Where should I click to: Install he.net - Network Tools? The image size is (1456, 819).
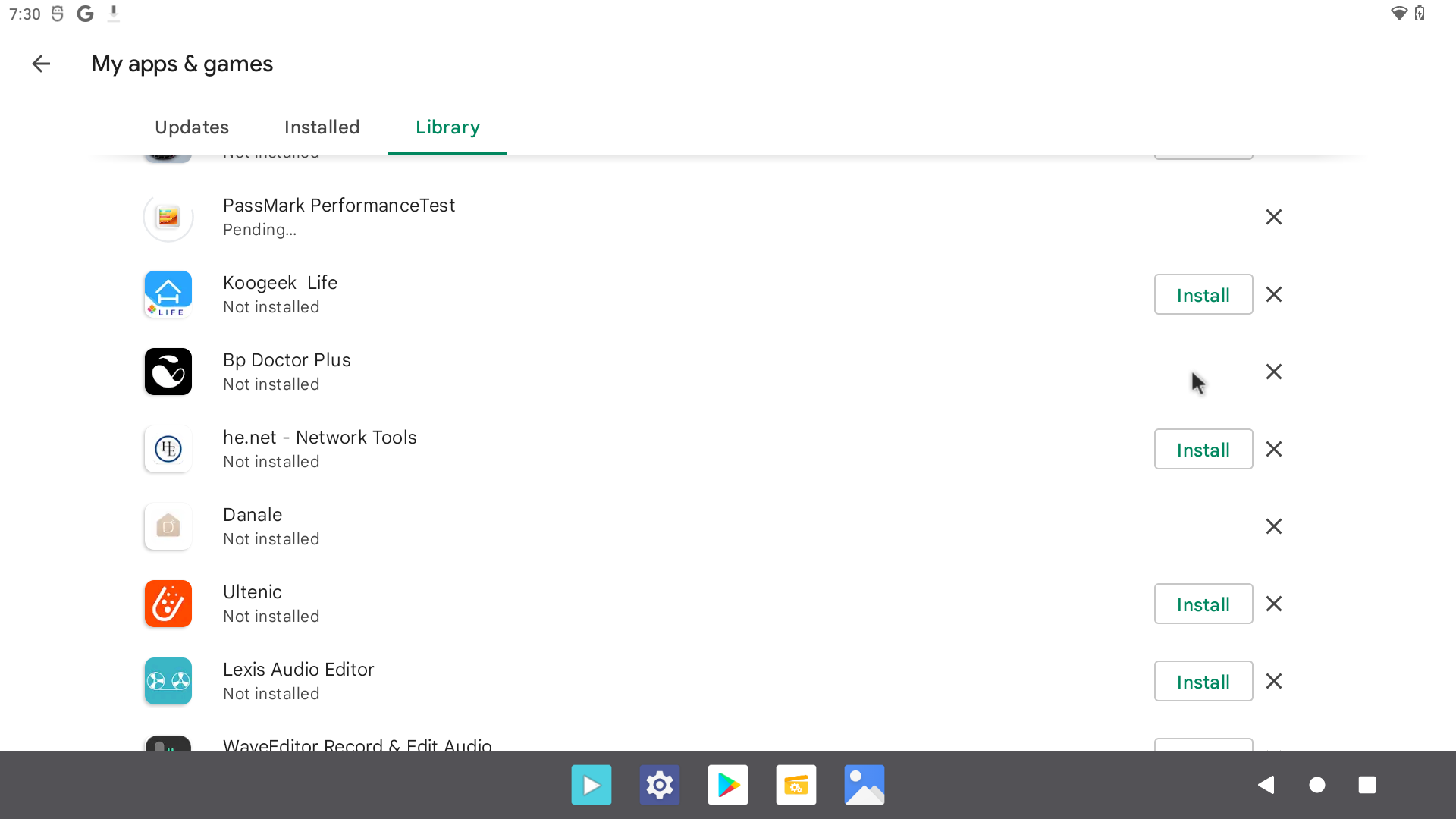(1203, 449)
